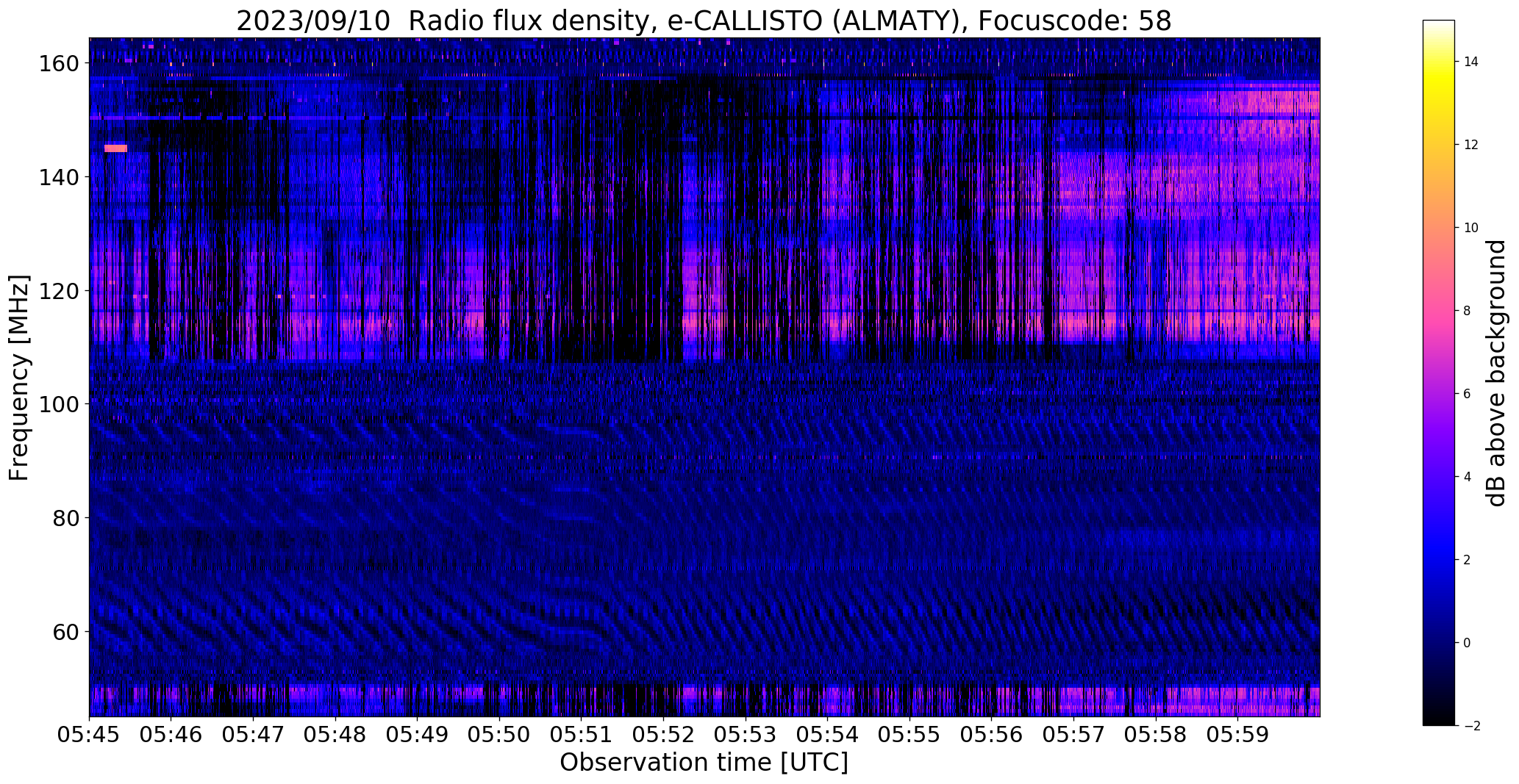Click the 05:56 time tick label
The width and height of the screenshot is (1519, 784).
tap(991, 735)
